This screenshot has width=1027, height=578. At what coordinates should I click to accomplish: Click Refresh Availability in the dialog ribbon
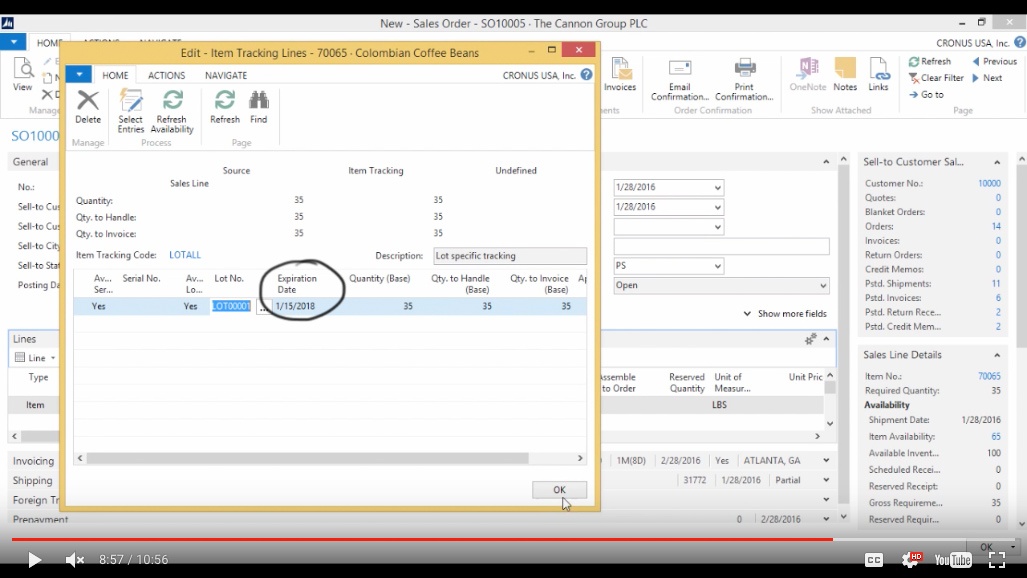tap(172, 111)
